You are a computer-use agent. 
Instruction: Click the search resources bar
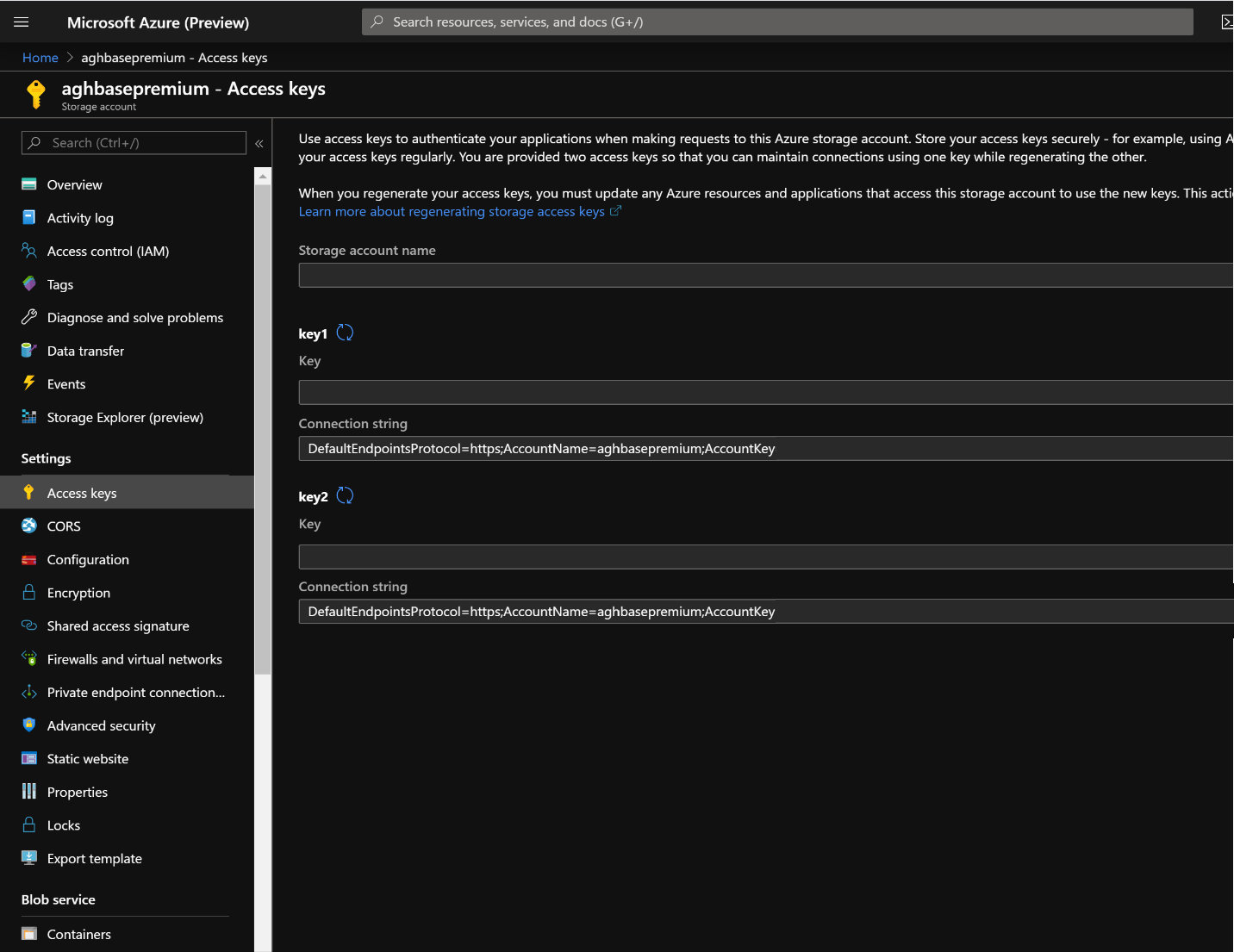pos(776,22)
